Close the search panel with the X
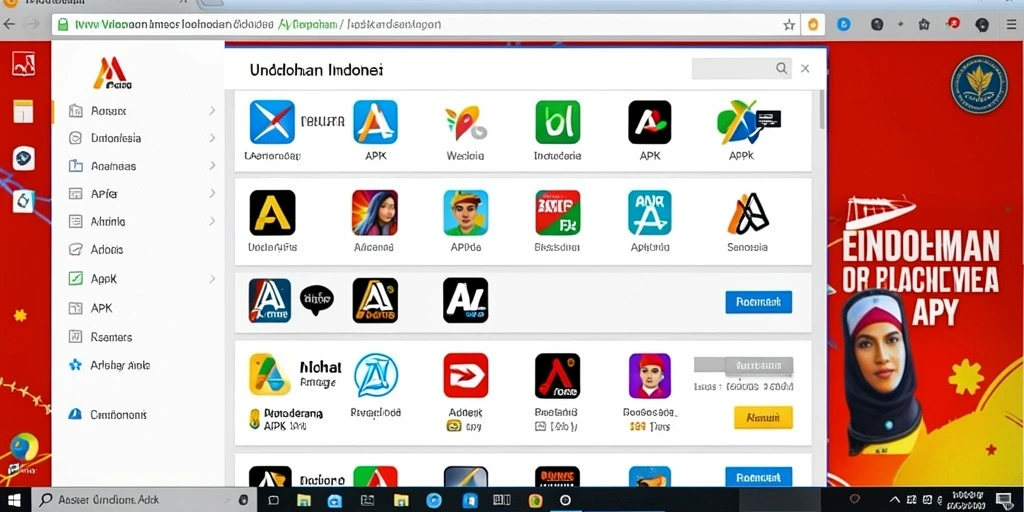 [805, 68]
